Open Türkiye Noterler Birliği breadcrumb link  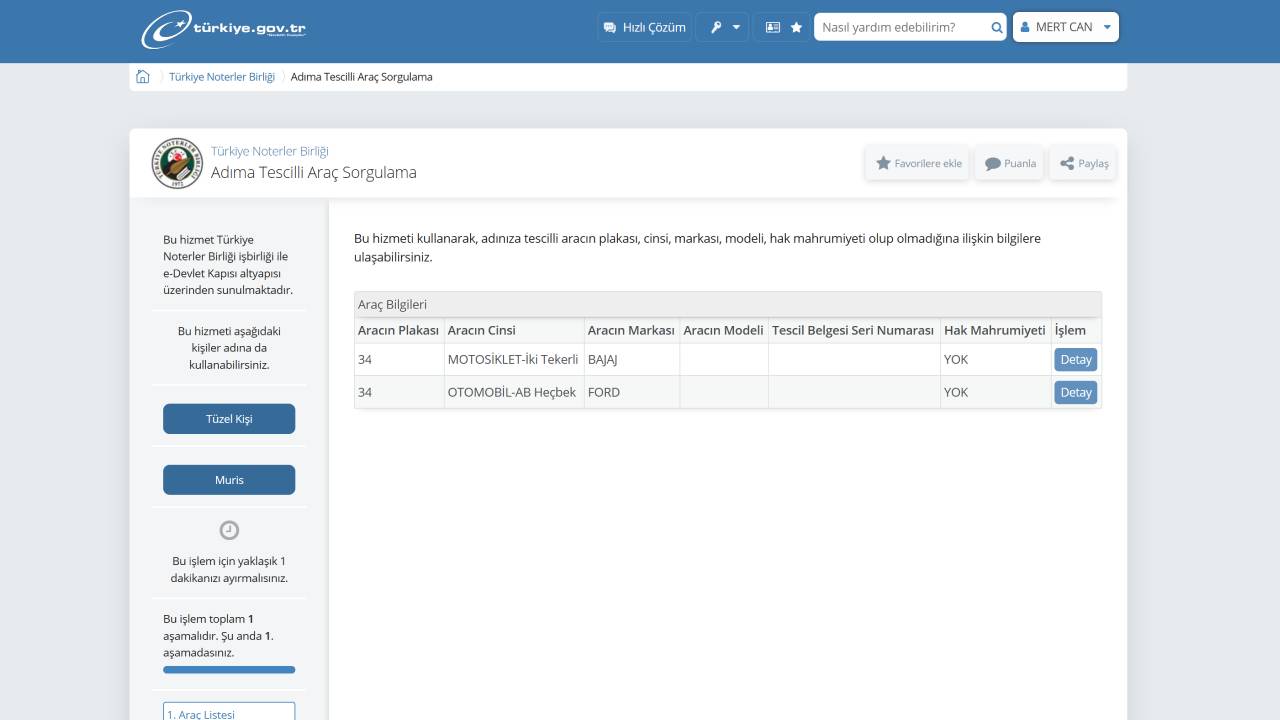tap(221, 77)
